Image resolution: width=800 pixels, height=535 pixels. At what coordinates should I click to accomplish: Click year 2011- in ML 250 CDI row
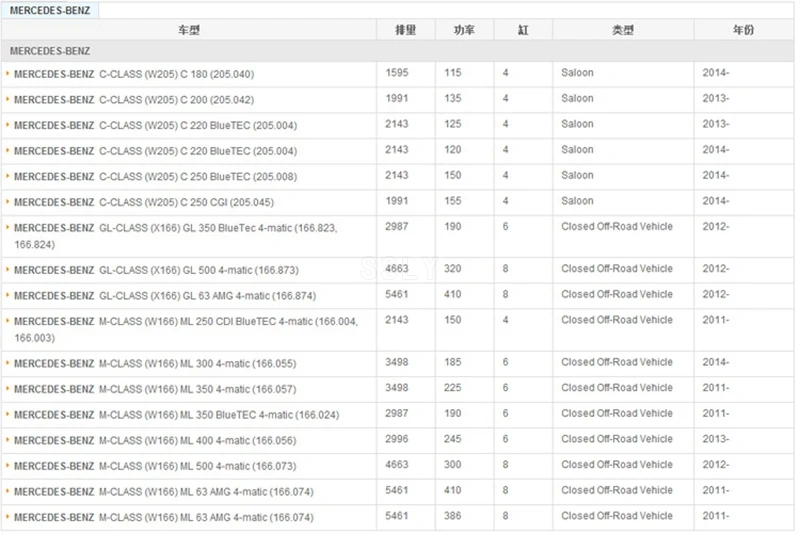point(716,320)
